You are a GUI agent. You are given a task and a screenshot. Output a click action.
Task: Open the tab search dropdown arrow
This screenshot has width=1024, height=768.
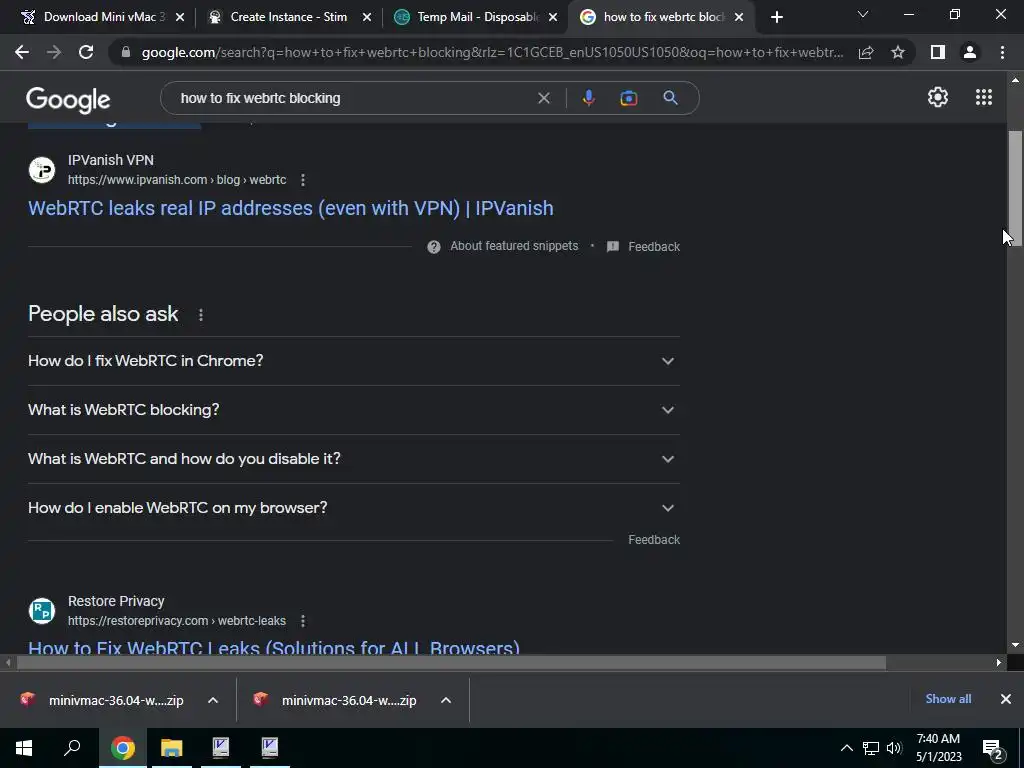863,14
